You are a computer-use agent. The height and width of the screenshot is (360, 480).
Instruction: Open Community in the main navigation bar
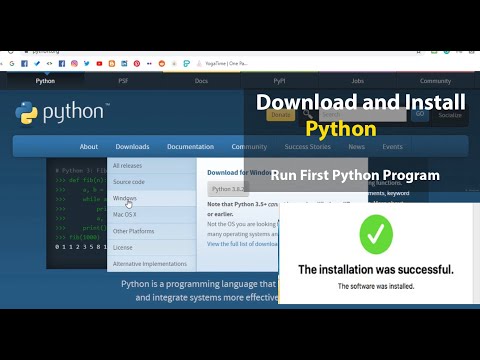249,147
